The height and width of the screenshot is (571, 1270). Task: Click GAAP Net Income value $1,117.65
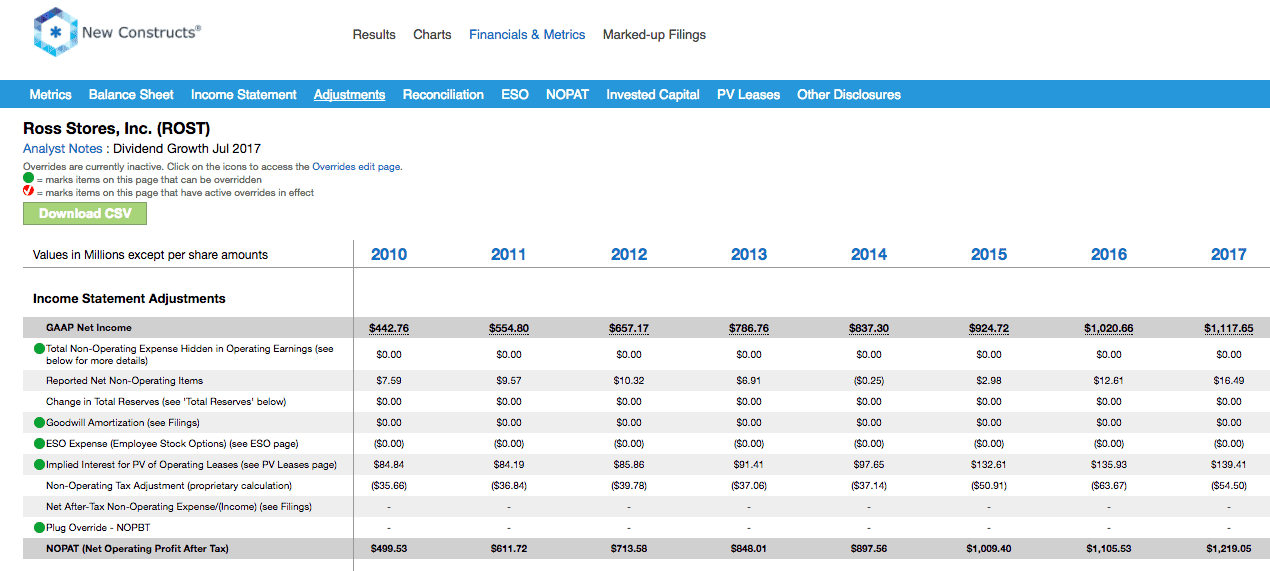(1229, 328)
